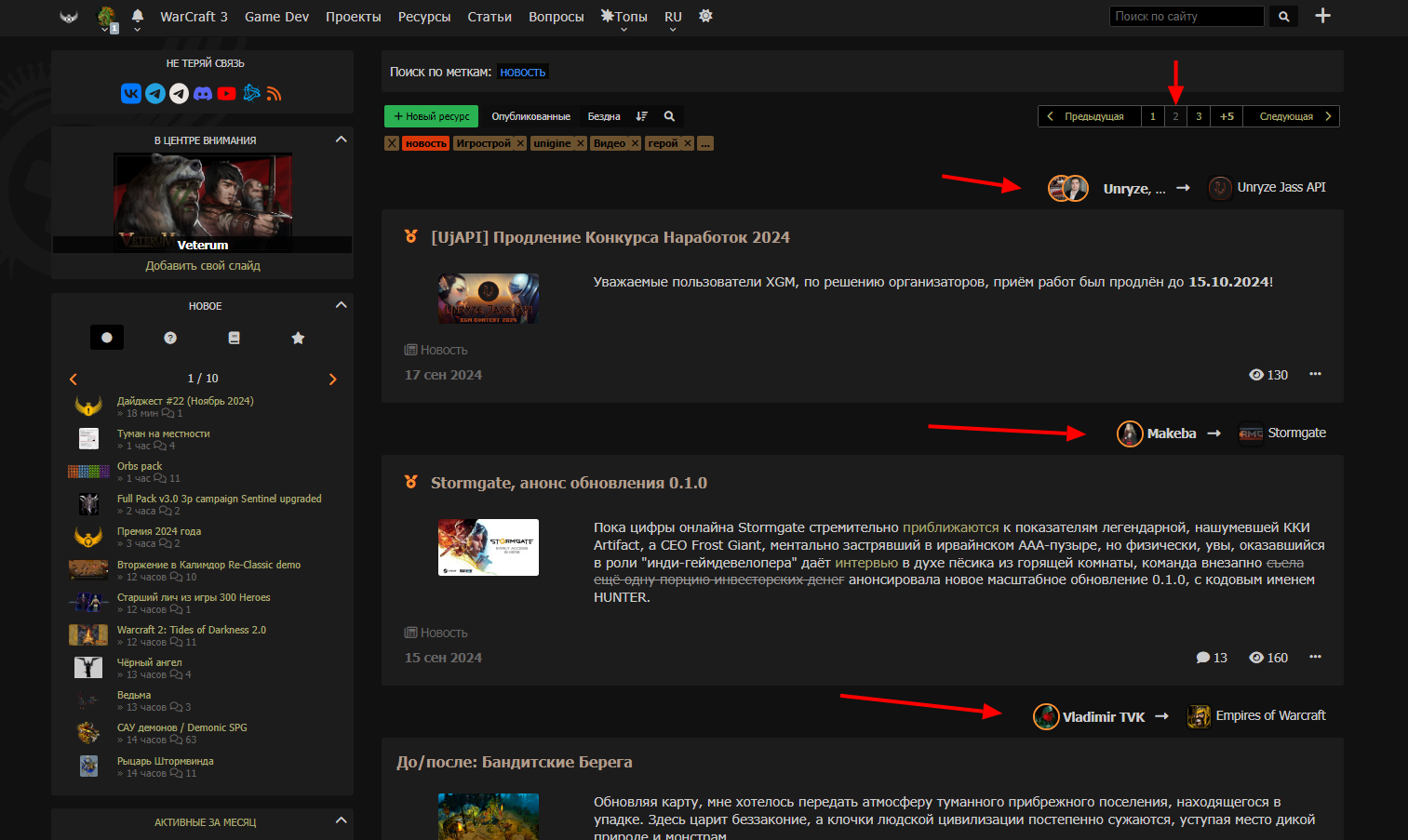This screenshot has height=840, width=1408.
Task: Open the Топы dropdown menu
Action: [x=624, y=17]
